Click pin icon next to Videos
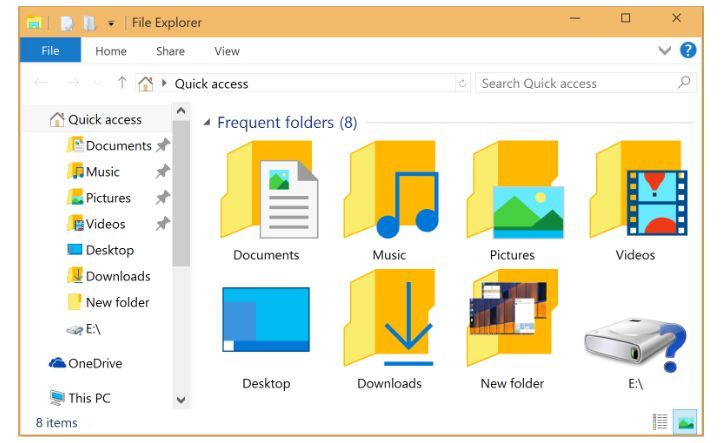This screenshot has height=443, width=724. [163, 224]
